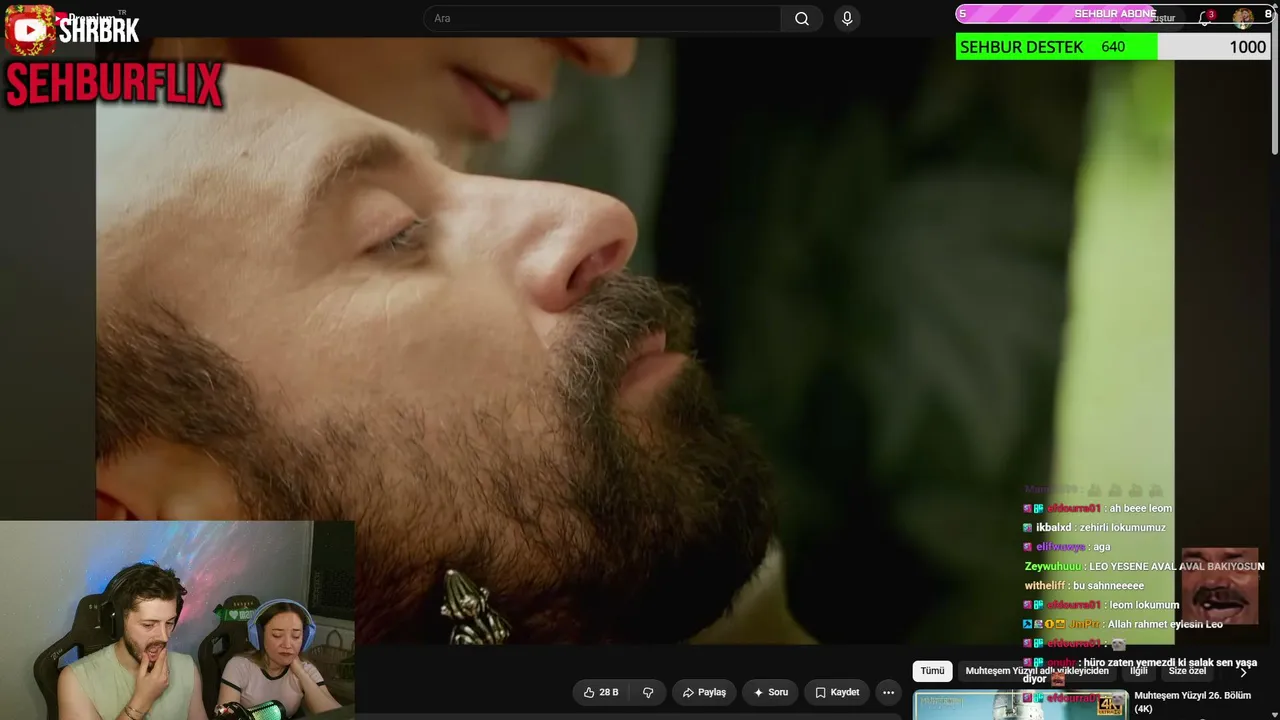Click the main video player
This screenshot has height=720, width=1280.
click(x=635, y=340)
